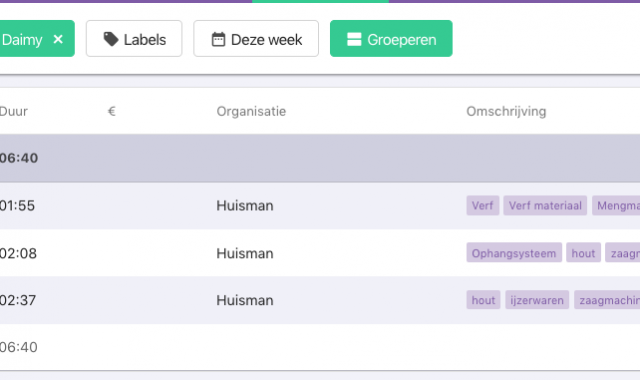Click the 02:08 duration cell
The height and width of the screenshot is (380, 640).
[x=18, y=253]
